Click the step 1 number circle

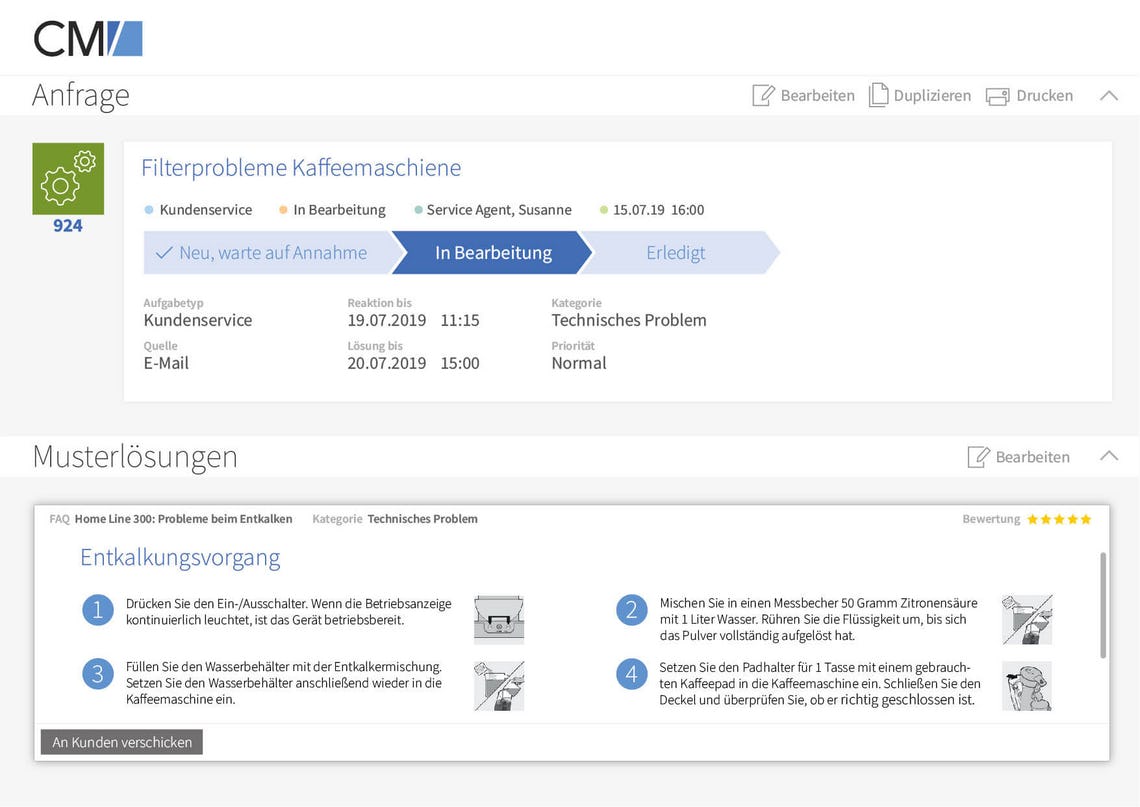click(x=97, y=610)
